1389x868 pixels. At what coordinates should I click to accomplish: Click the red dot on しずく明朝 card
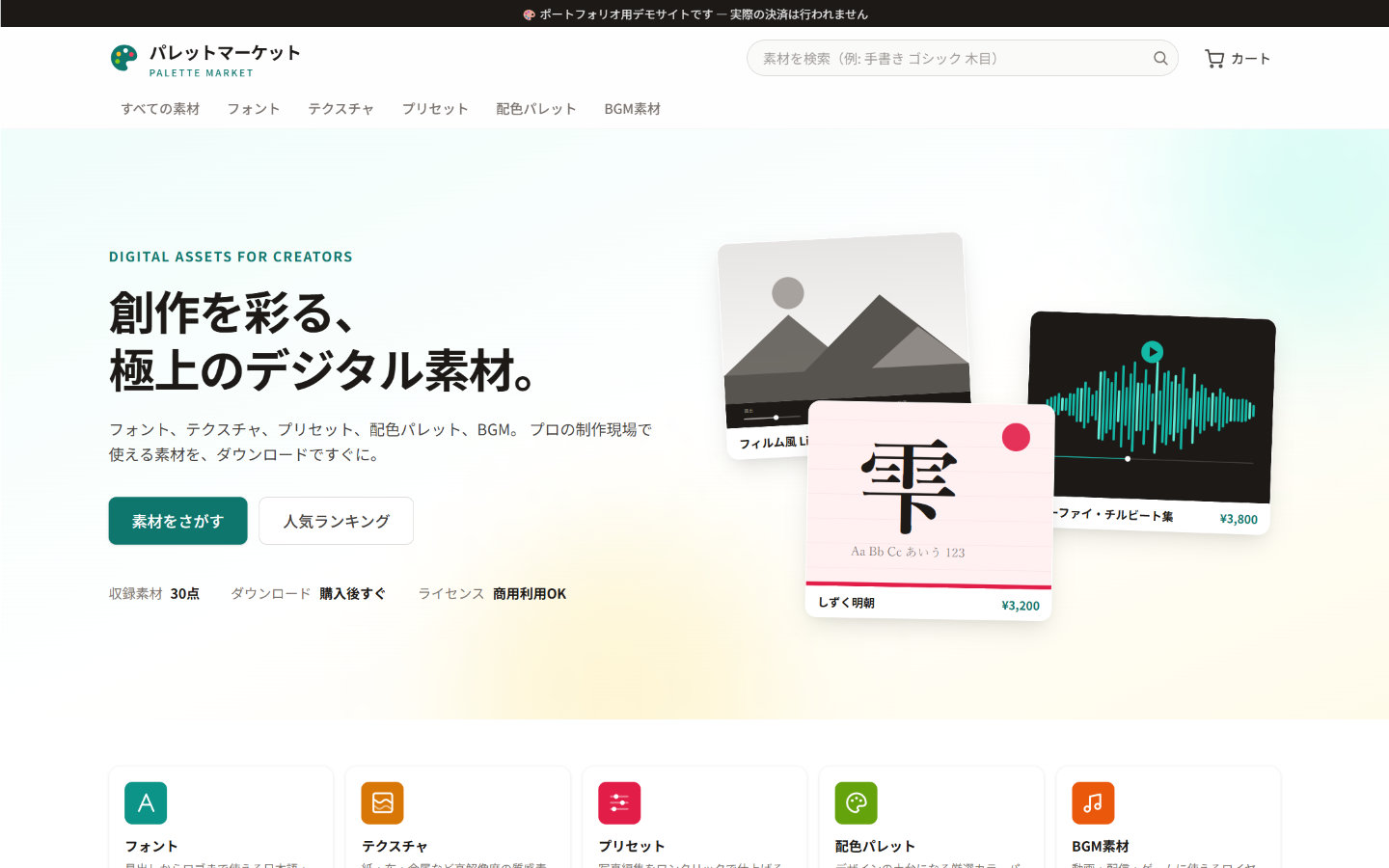click(1016, 437)
